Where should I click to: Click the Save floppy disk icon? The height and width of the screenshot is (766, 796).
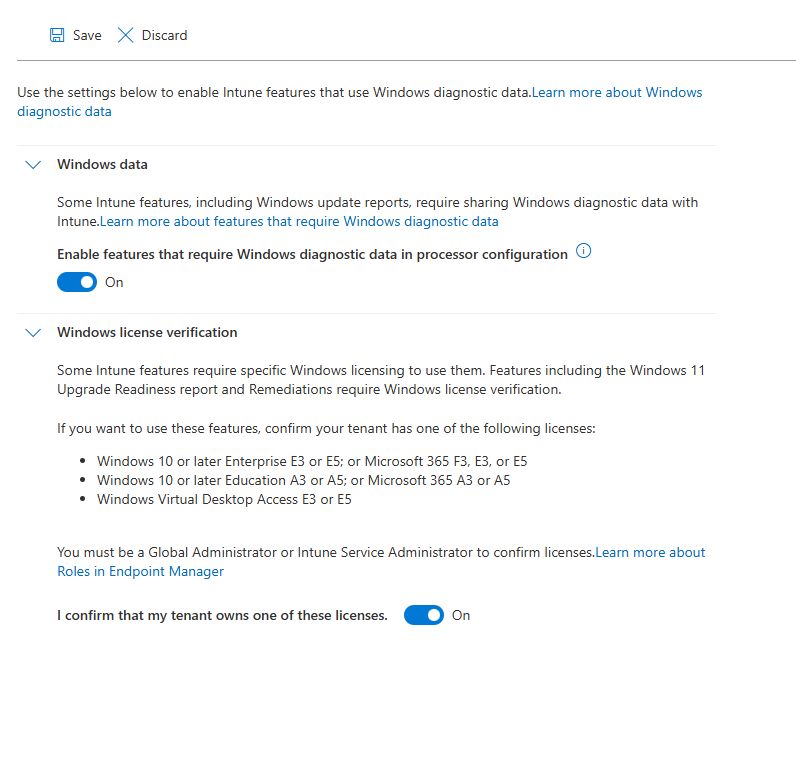pos(57,35)
